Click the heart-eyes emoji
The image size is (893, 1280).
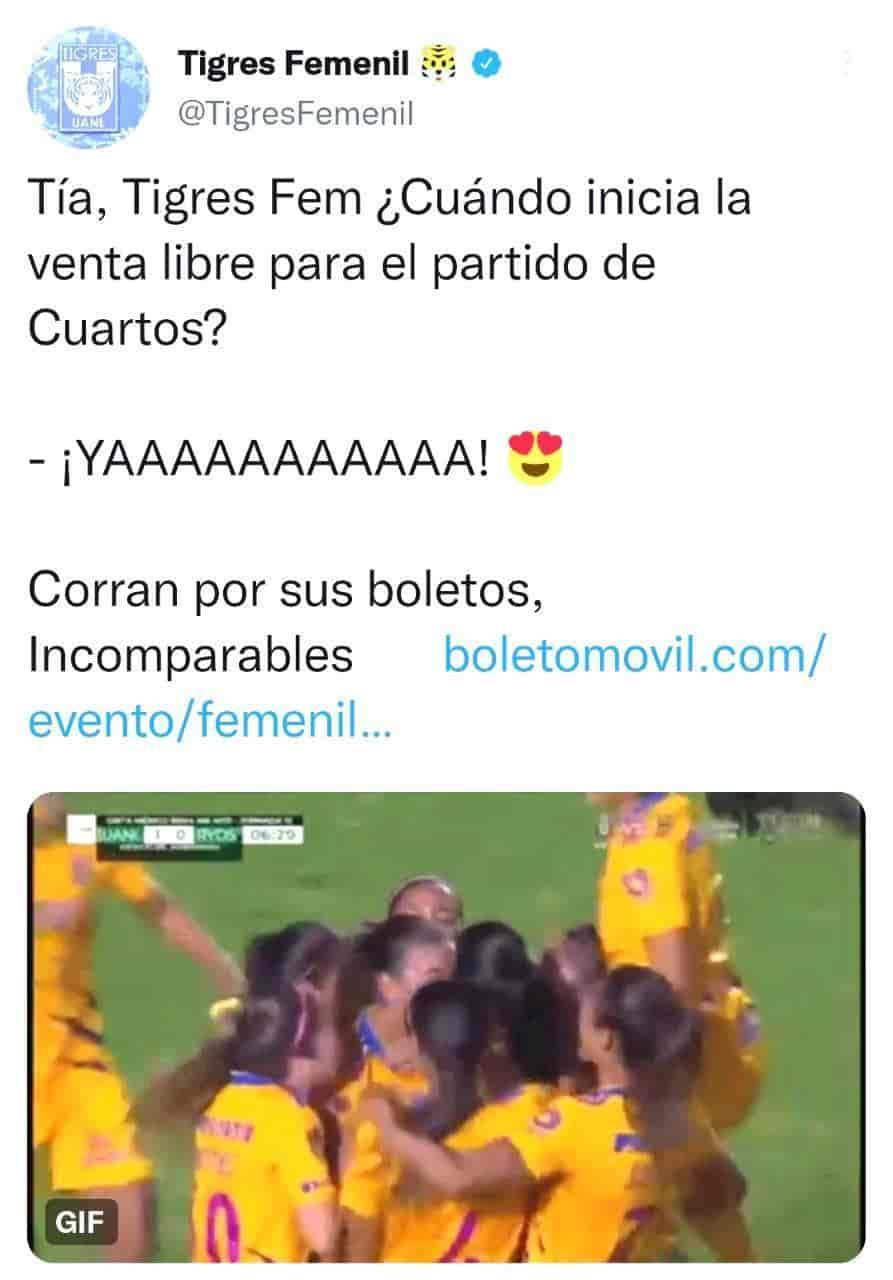pyautogui.click(x=536, y=461)
